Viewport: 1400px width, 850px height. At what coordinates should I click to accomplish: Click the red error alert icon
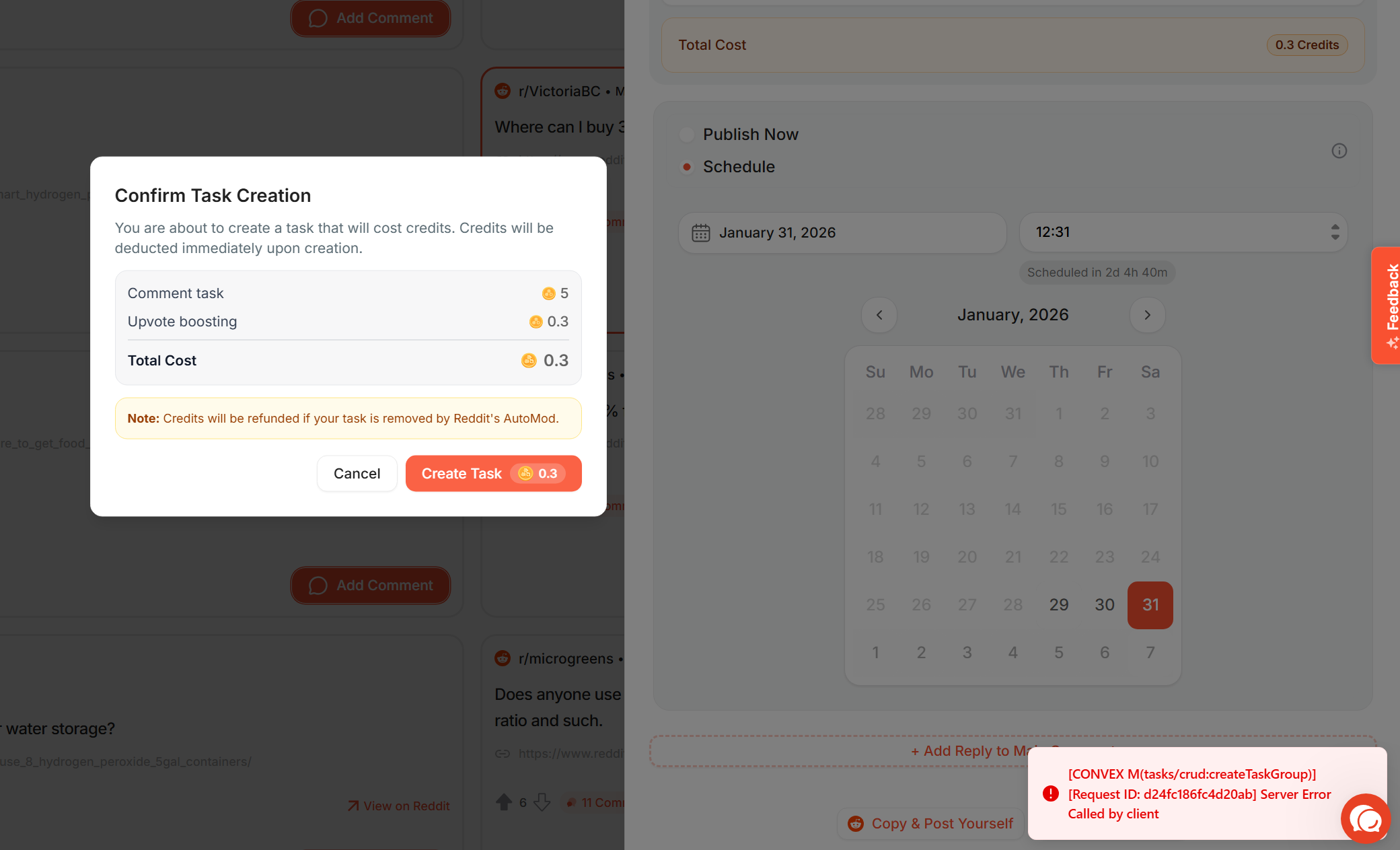click(x=1050, y=794)
